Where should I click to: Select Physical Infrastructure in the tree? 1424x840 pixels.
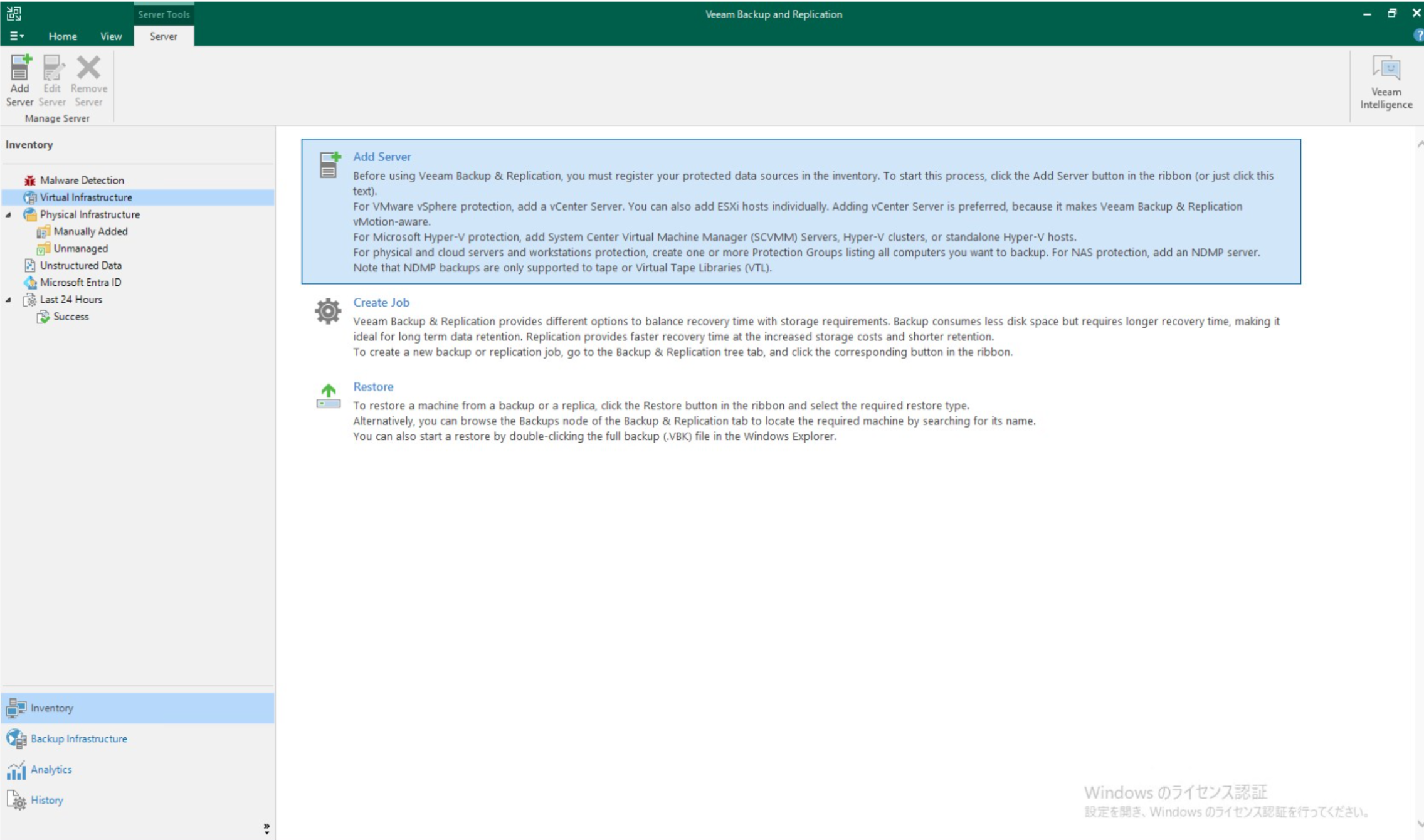[90, 214]
